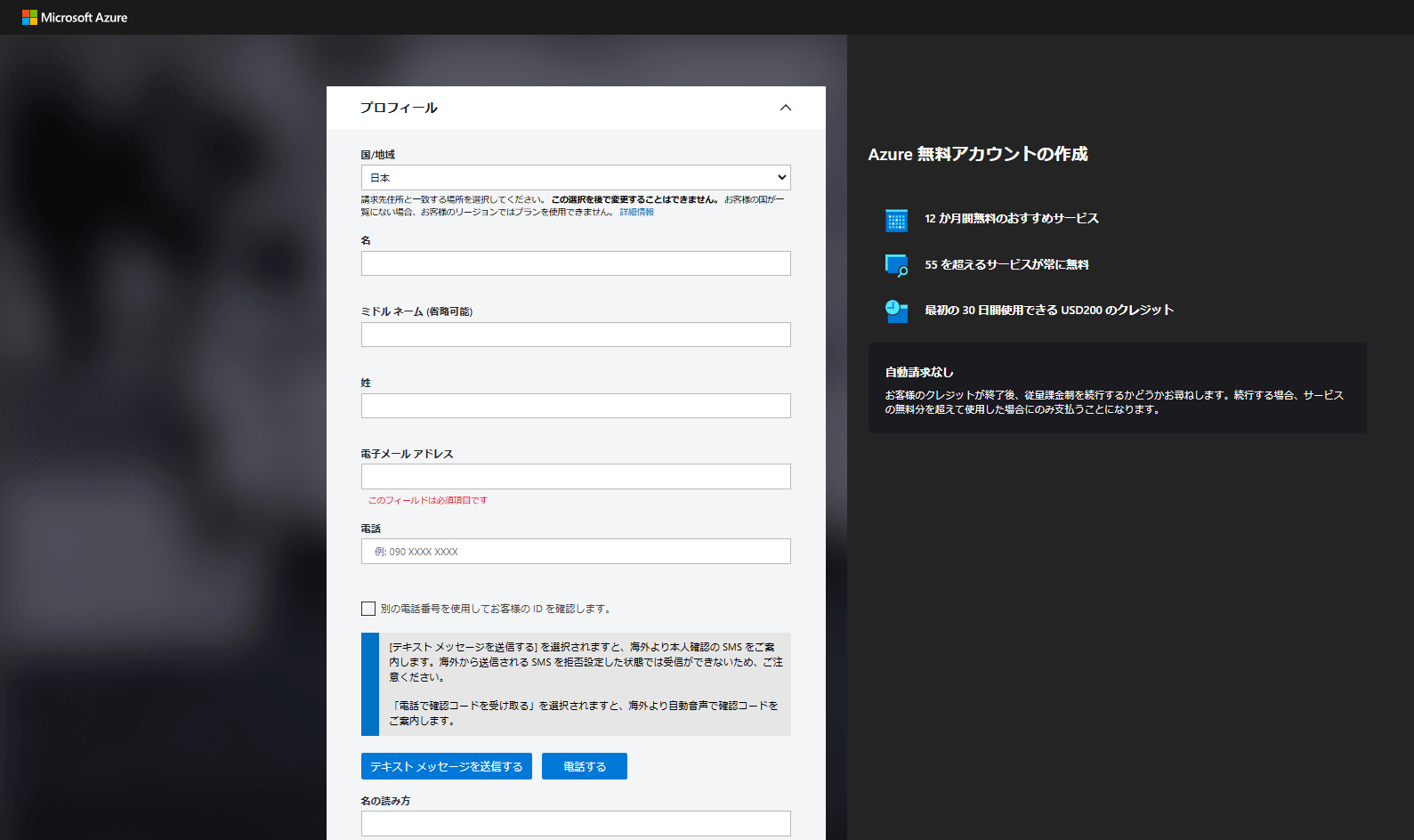The image size is (1414, 840).
Task: Click the Microsoft Azure logo
Action: tap(75, 17)
